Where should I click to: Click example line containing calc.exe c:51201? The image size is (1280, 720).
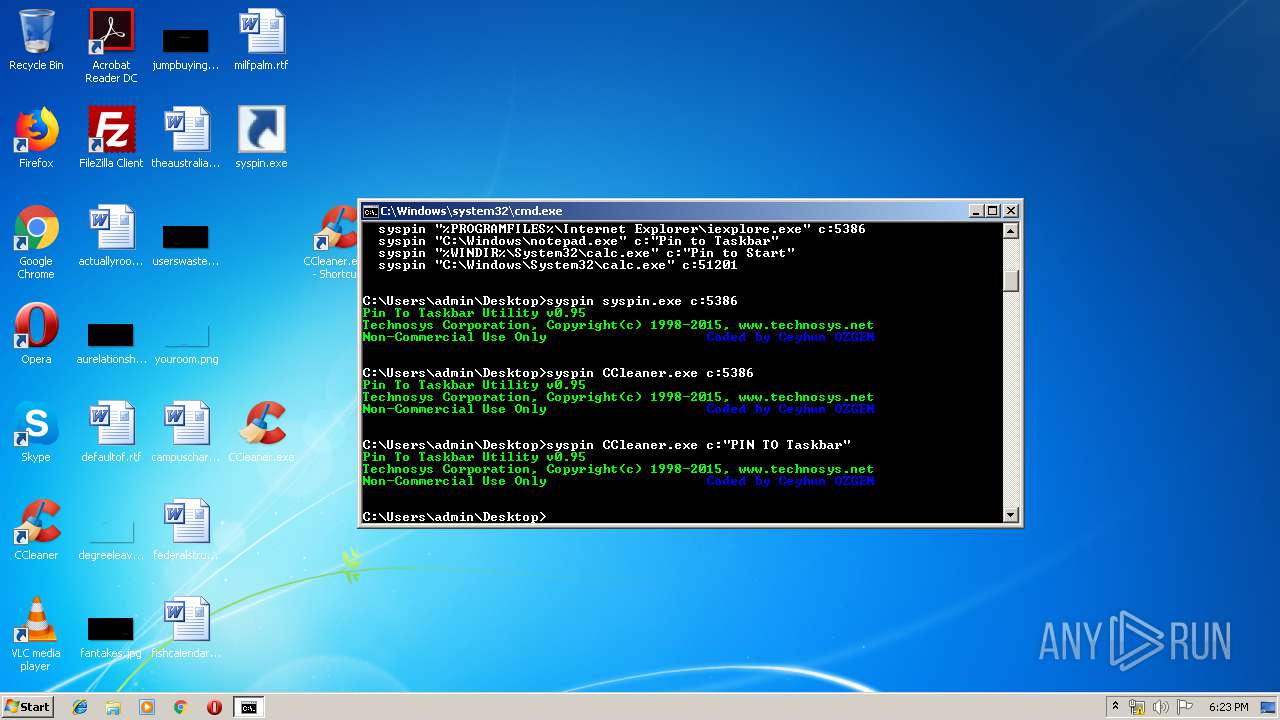coord(558,265)
